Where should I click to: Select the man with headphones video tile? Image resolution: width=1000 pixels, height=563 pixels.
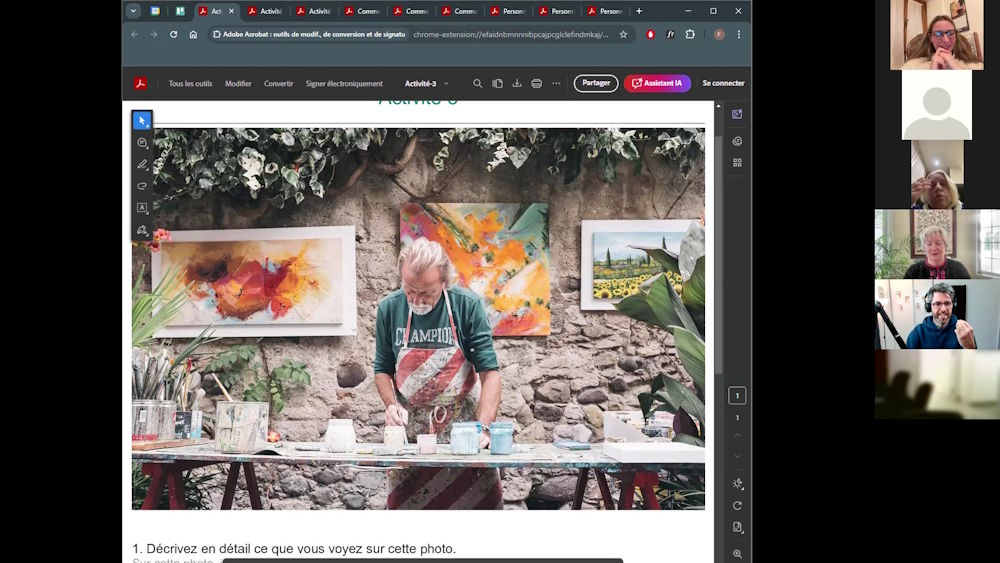pos(938,314)
